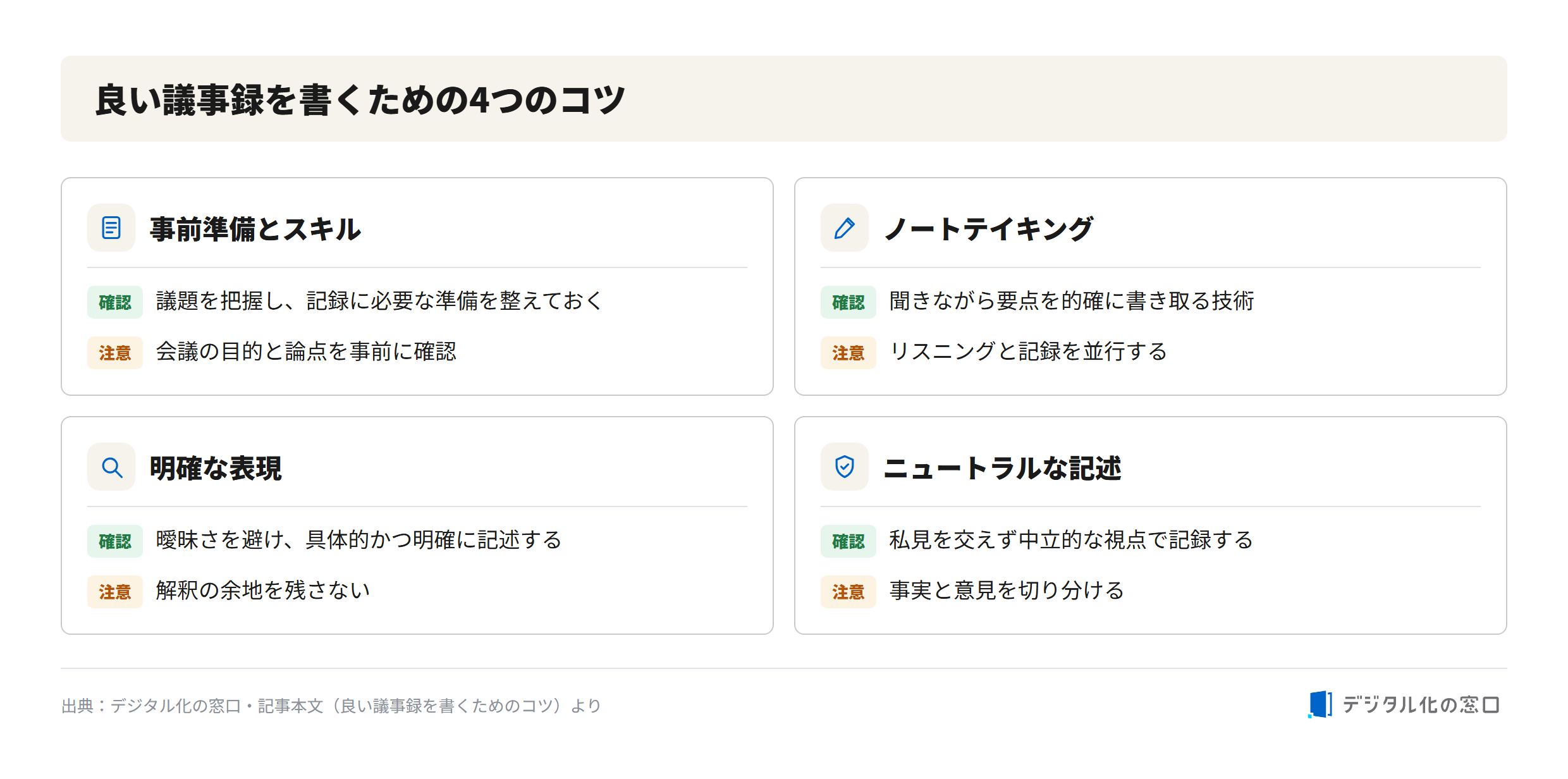Click the 確認 badge before 議題を把握し

pyautogui.click(x=115, y=302)
